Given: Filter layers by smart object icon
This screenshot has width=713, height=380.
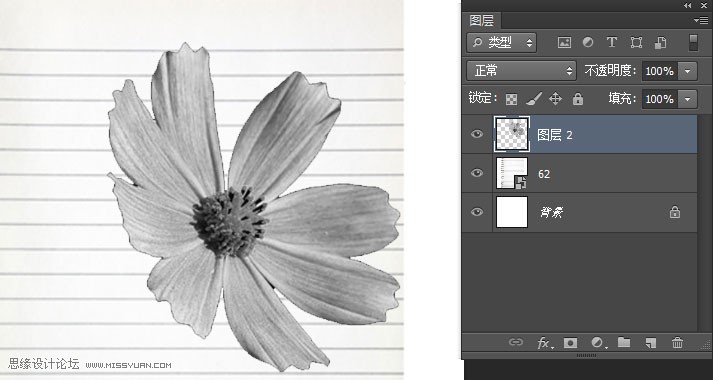Looking at the screenshot, I should (660, 43).
